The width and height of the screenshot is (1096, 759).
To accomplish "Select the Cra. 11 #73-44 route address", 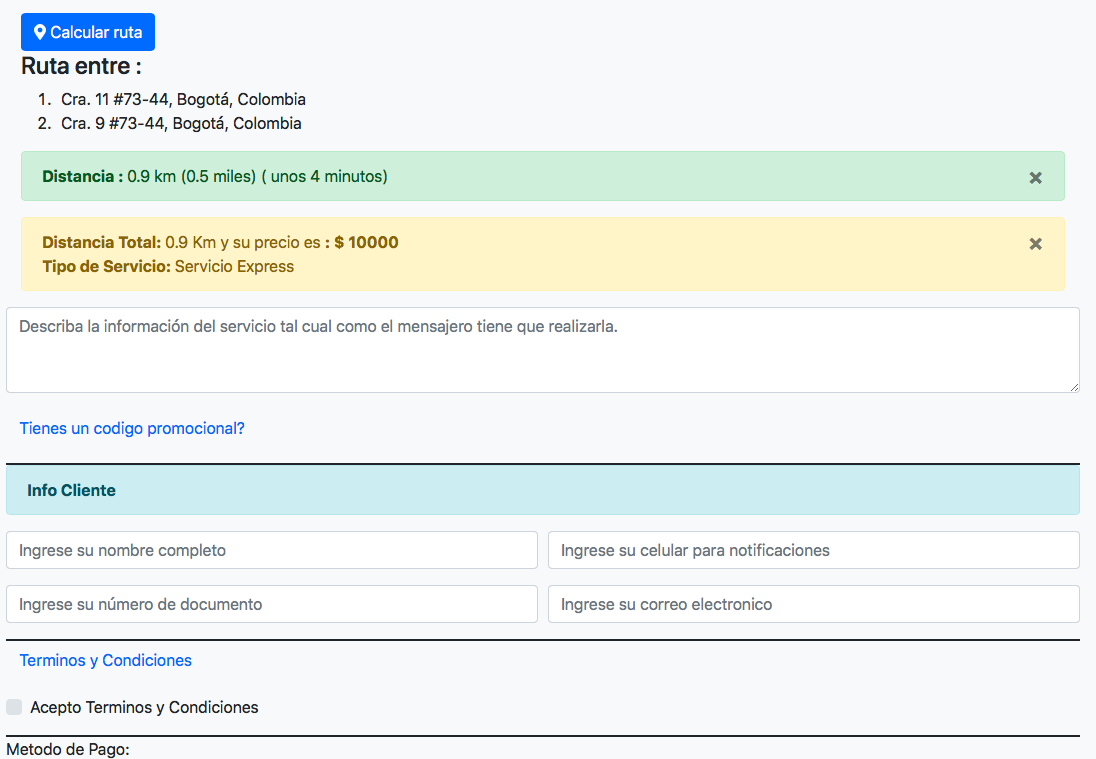I will pos(183,99).
